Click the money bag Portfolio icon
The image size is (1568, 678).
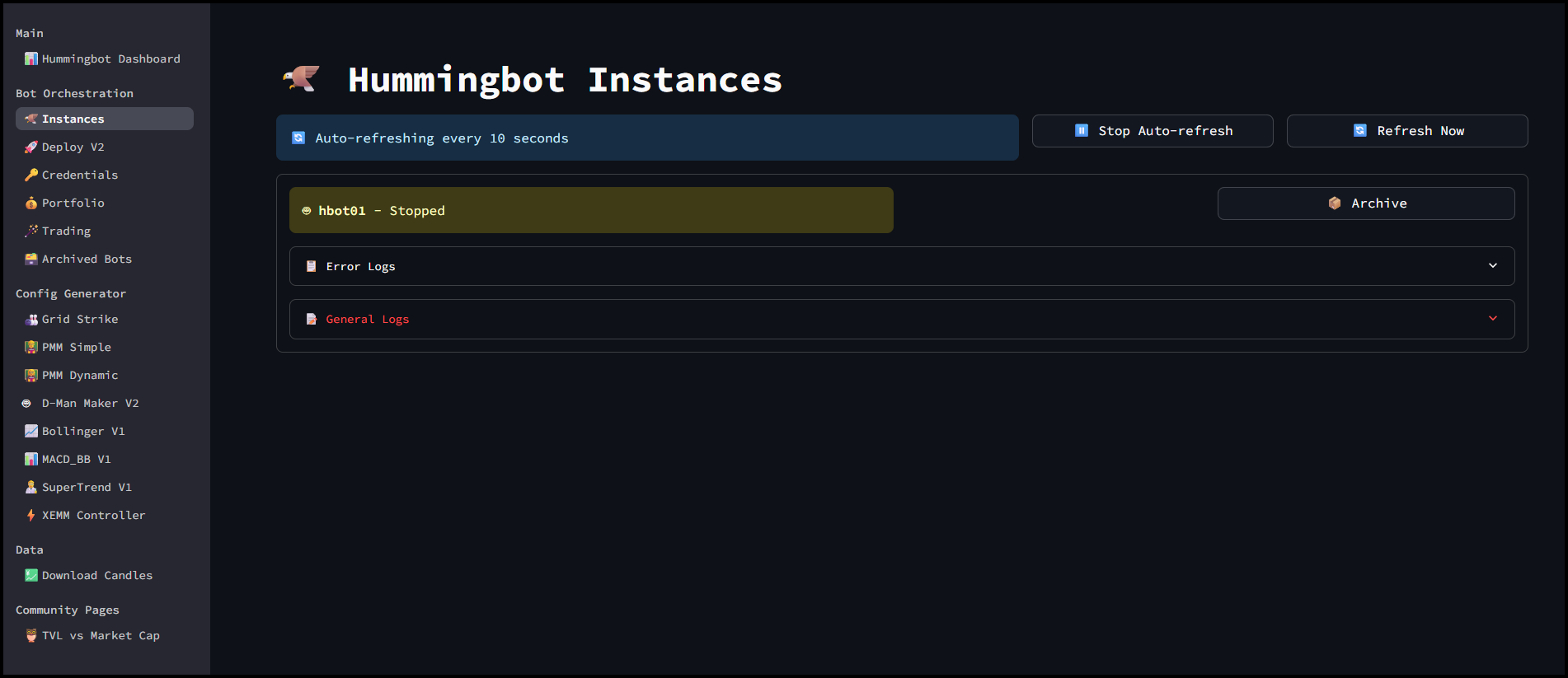(31, 203)
